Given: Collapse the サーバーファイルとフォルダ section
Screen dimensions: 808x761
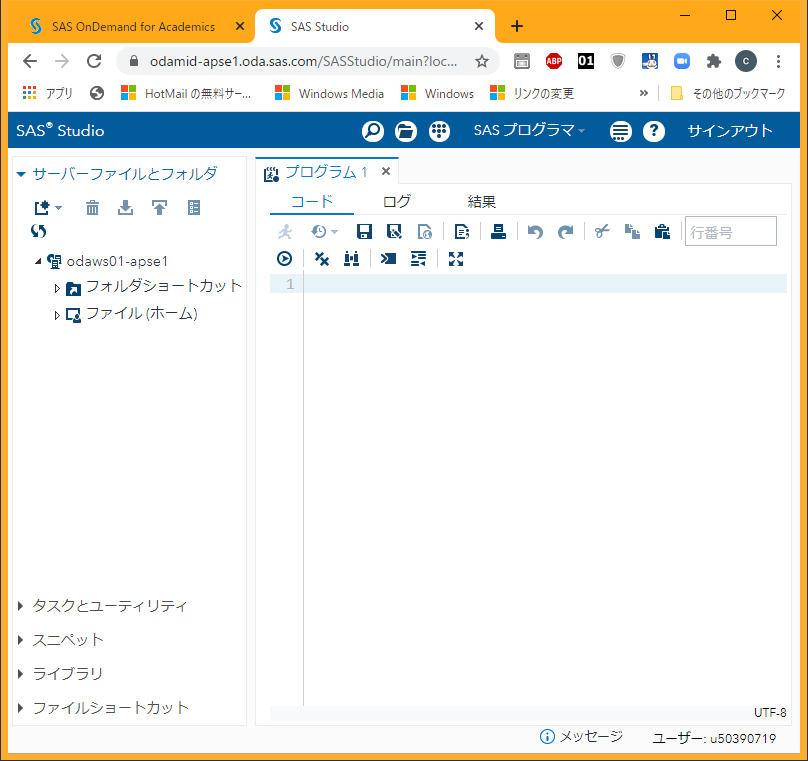Looking at the screenshot, I should 21,174.
